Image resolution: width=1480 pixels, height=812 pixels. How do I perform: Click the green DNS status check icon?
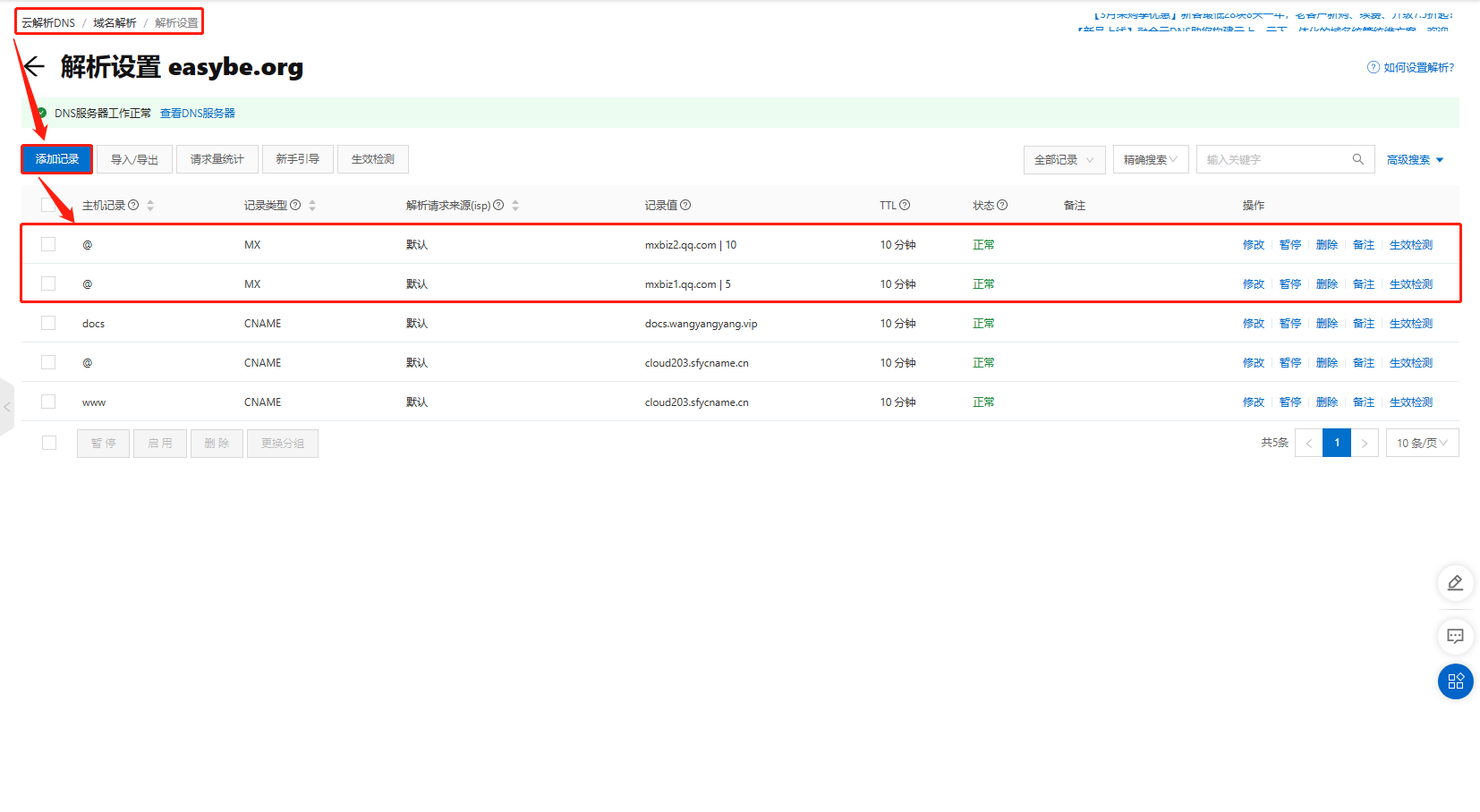41,113
